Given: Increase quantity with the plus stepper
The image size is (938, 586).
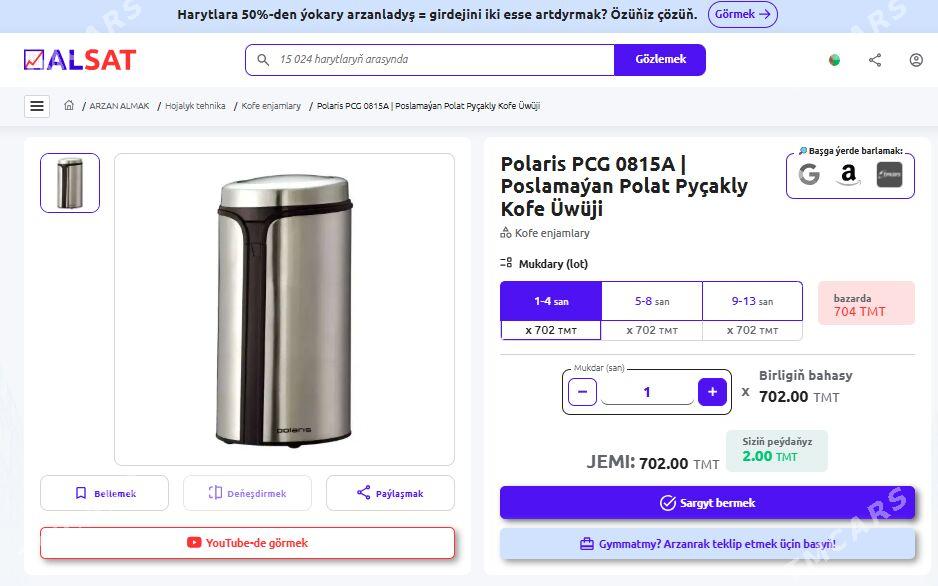Looking at the screenshot, I should pyautogui.click(x=712, y=392).
